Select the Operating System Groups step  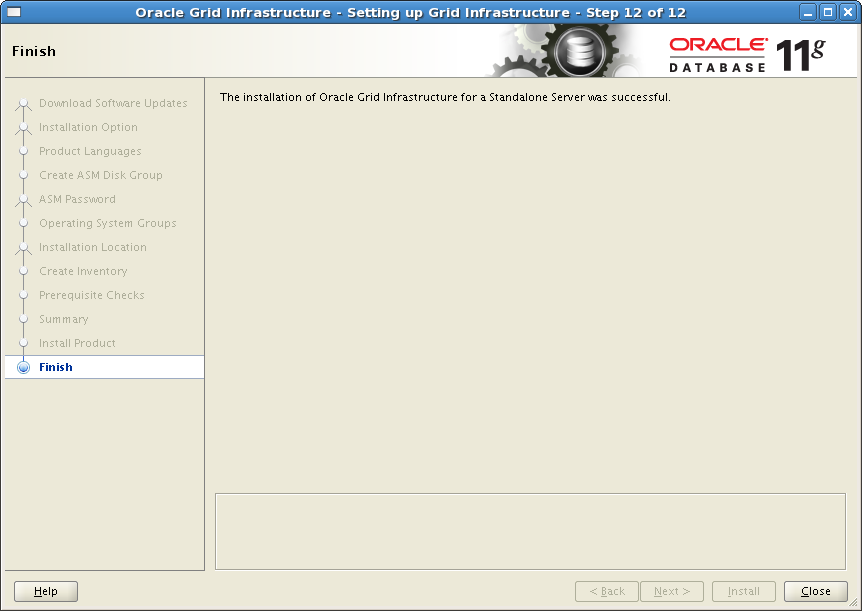click(107, 223)
